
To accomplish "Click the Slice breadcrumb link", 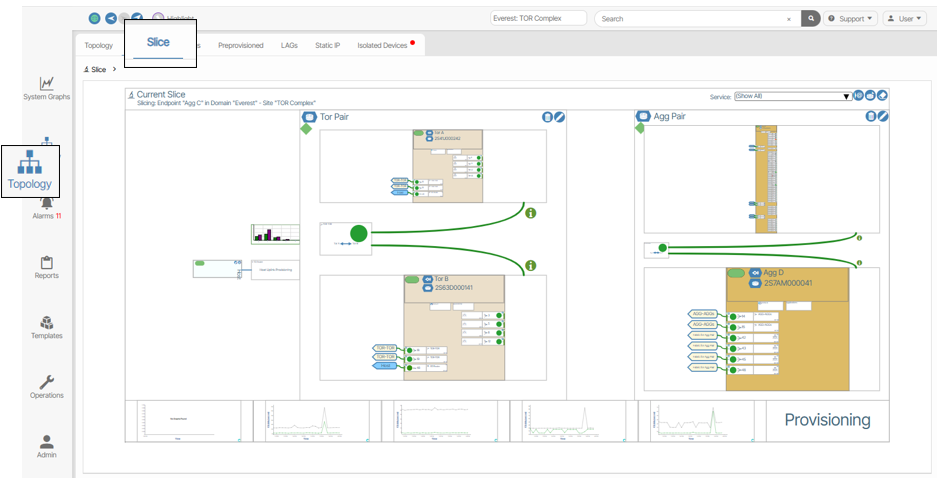I will click(x=98, y=70).
